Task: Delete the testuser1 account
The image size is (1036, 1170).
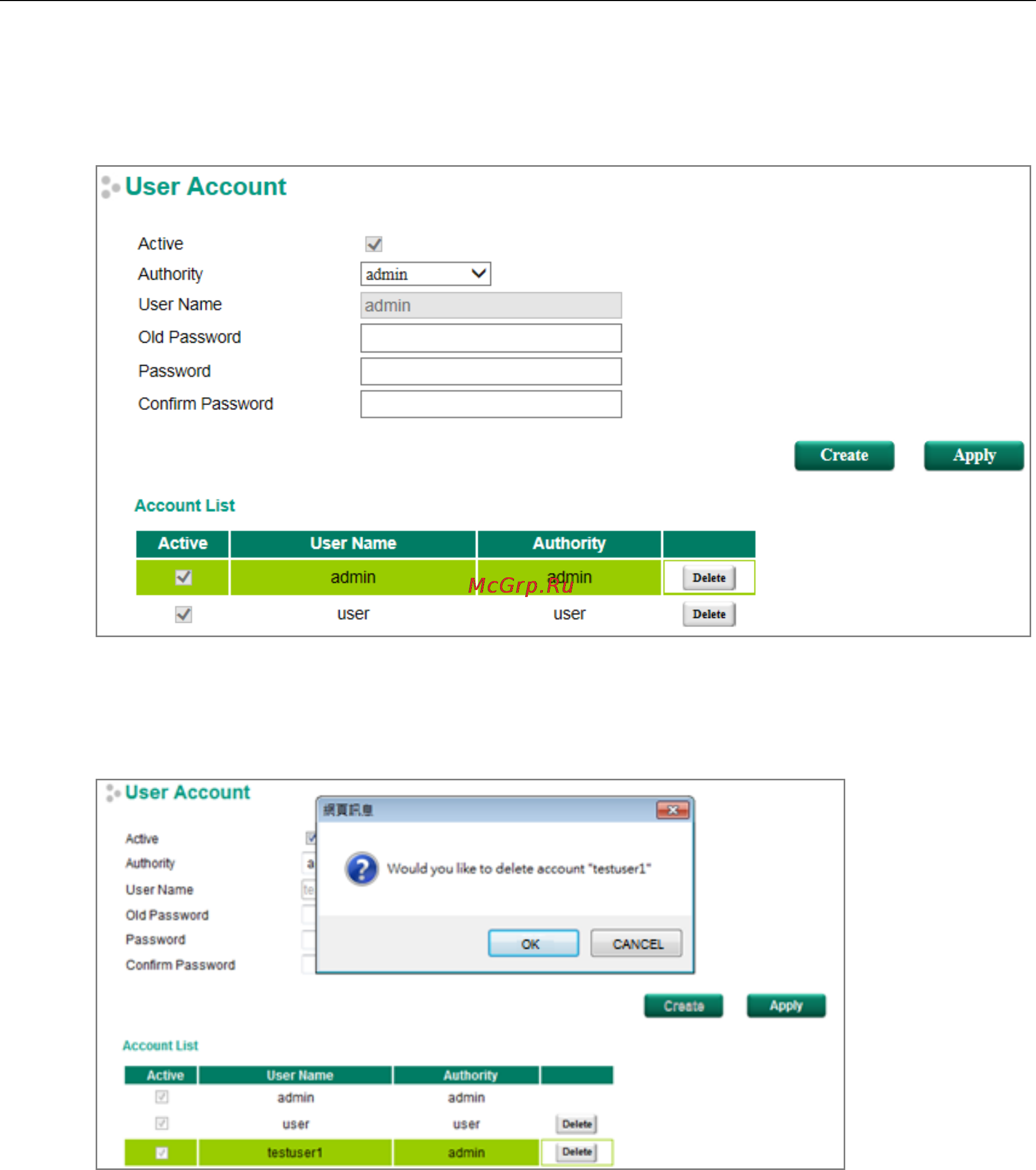Action: [577, 1152]
